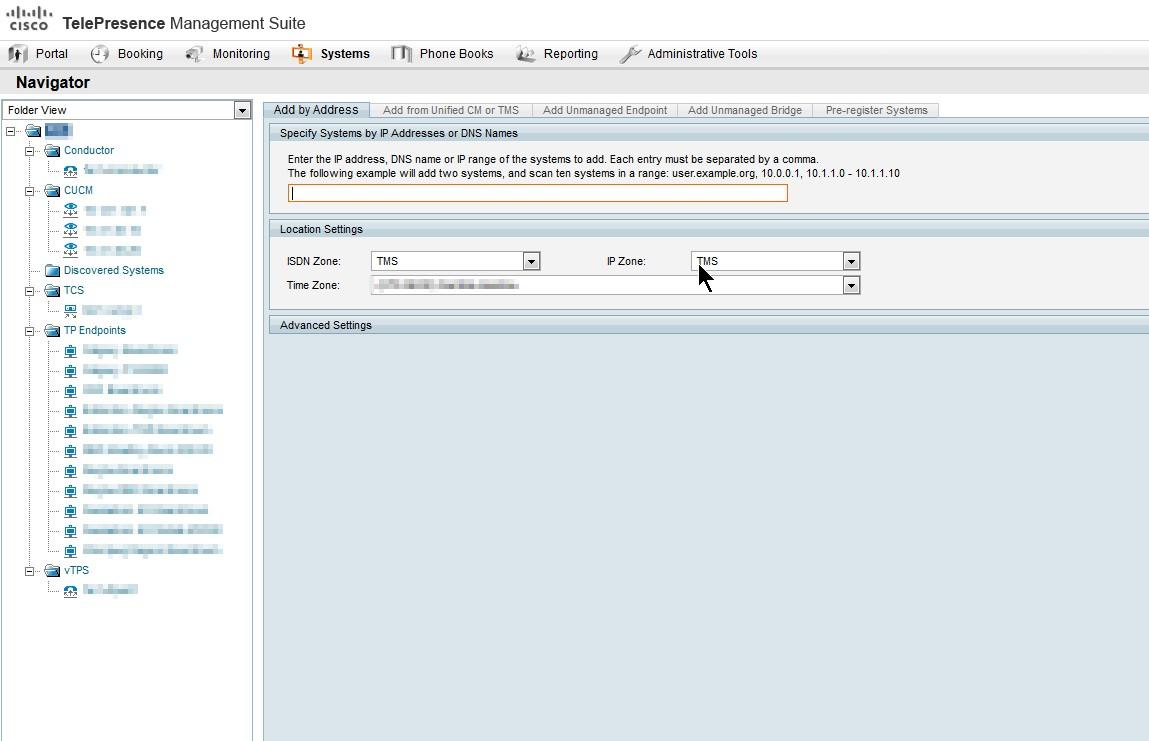
Task: Collapse the TCS folder
Action: coord(29,291)
